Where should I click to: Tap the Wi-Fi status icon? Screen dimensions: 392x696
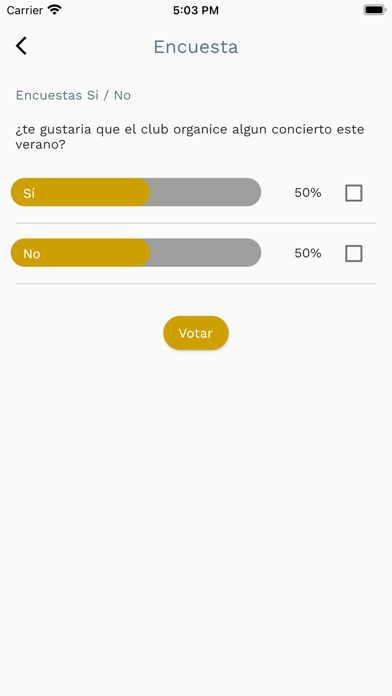[55, 10]
